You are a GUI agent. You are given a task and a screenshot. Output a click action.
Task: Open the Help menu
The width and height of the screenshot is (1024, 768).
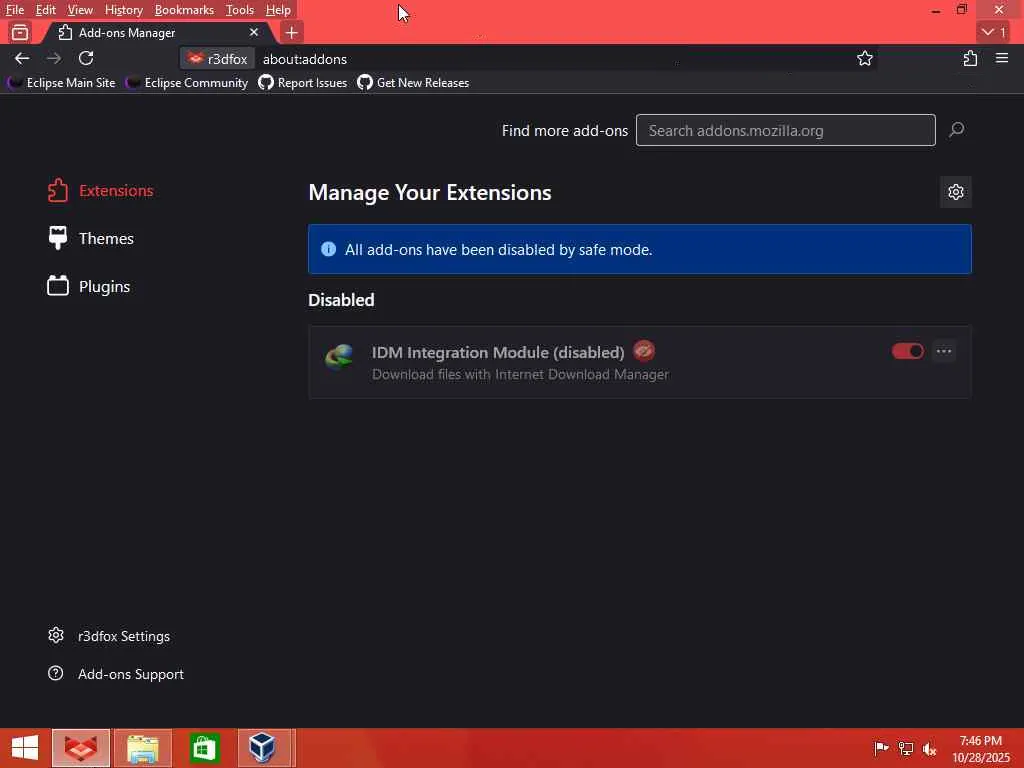(x=278, y=10)
